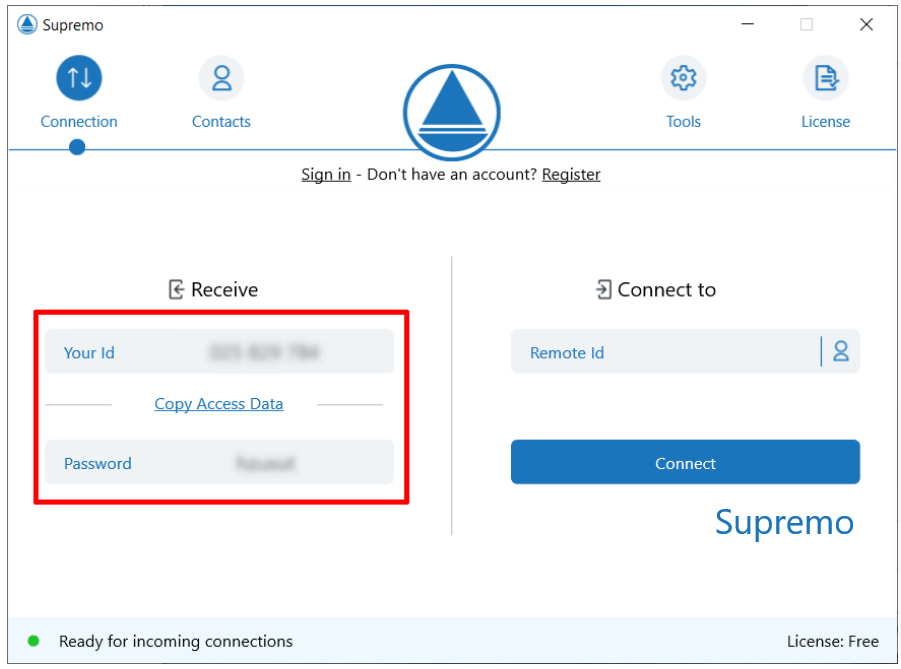
Task: Click the Password field
Action: click(220, 462)
